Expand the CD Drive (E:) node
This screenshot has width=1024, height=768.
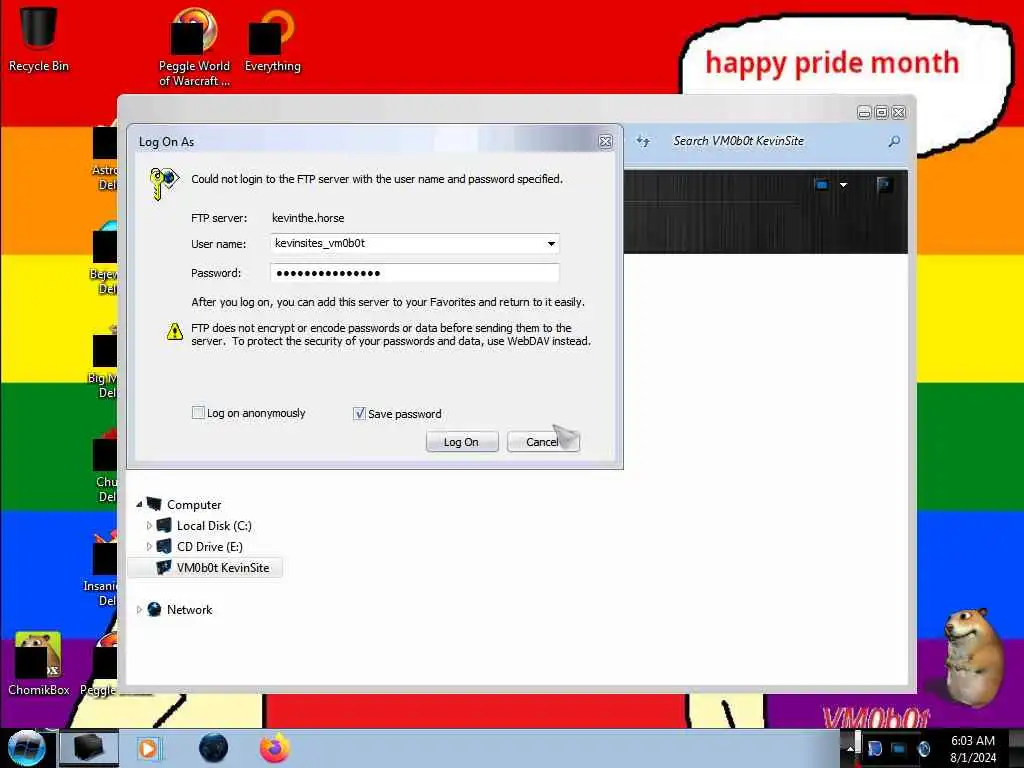click(x=149, y=546)
